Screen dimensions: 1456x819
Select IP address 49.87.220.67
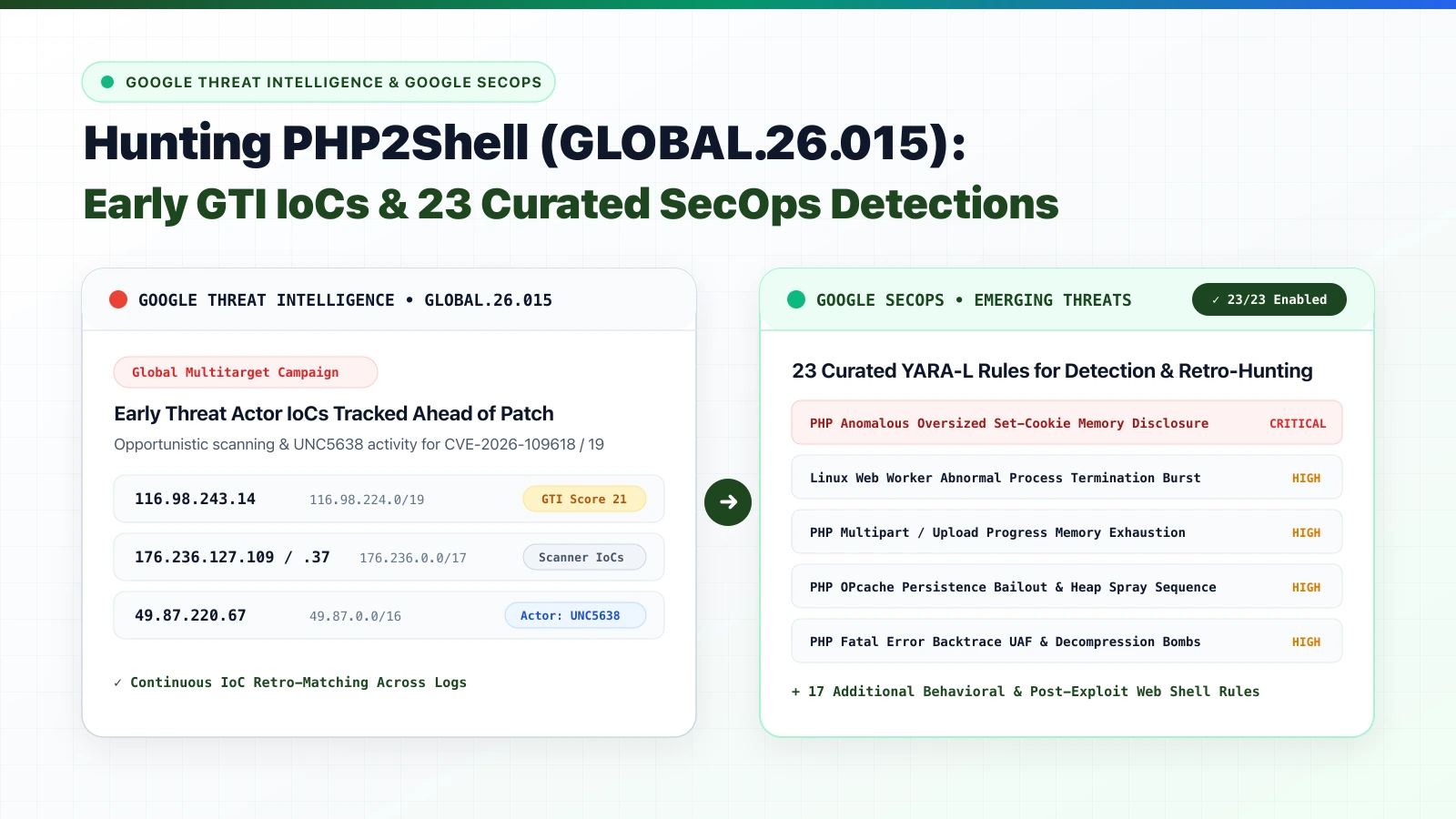click(190, 615)
